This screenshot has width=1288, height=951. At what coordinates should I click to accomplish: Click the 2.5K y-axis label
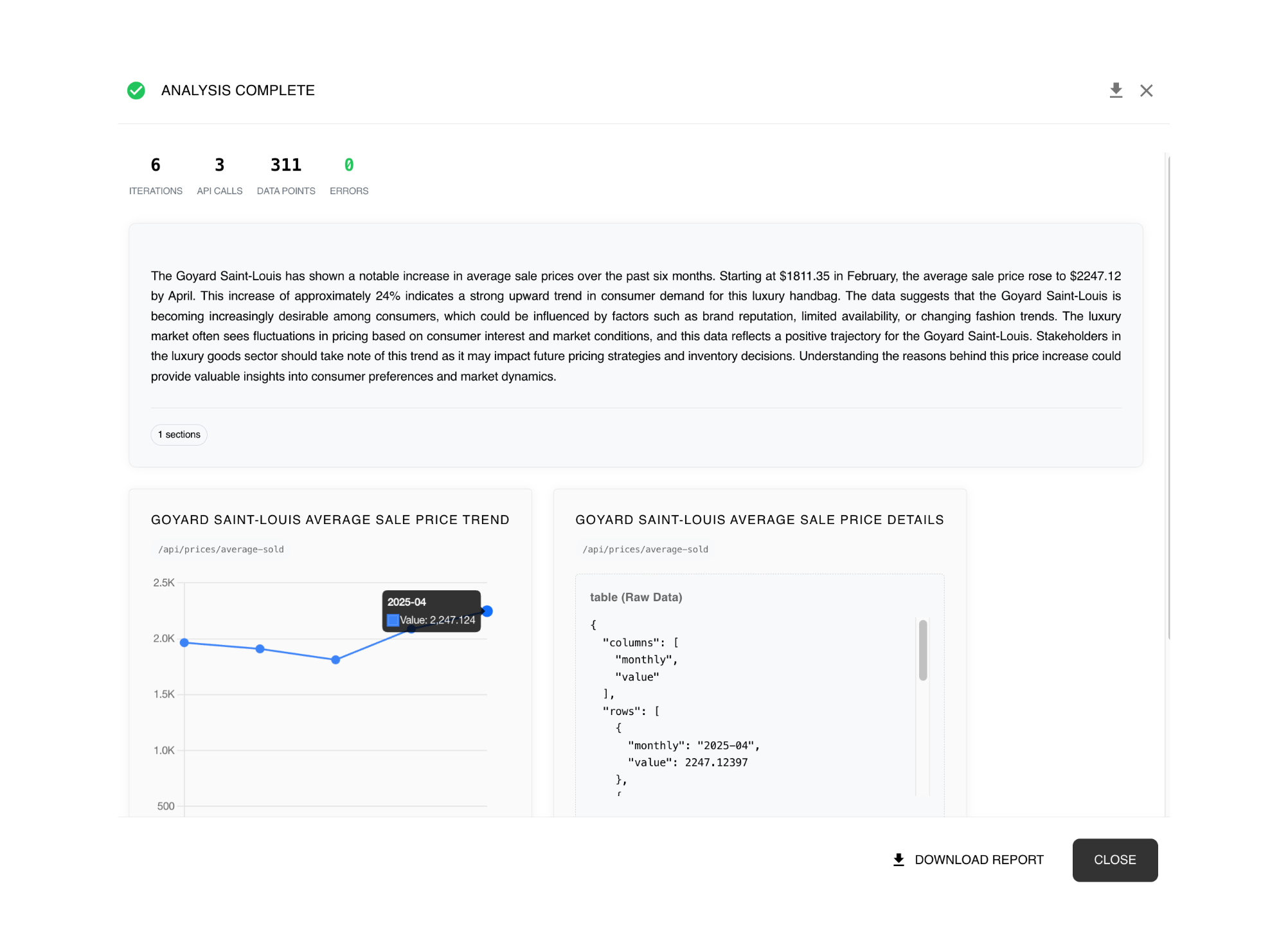tap(164, 583)
